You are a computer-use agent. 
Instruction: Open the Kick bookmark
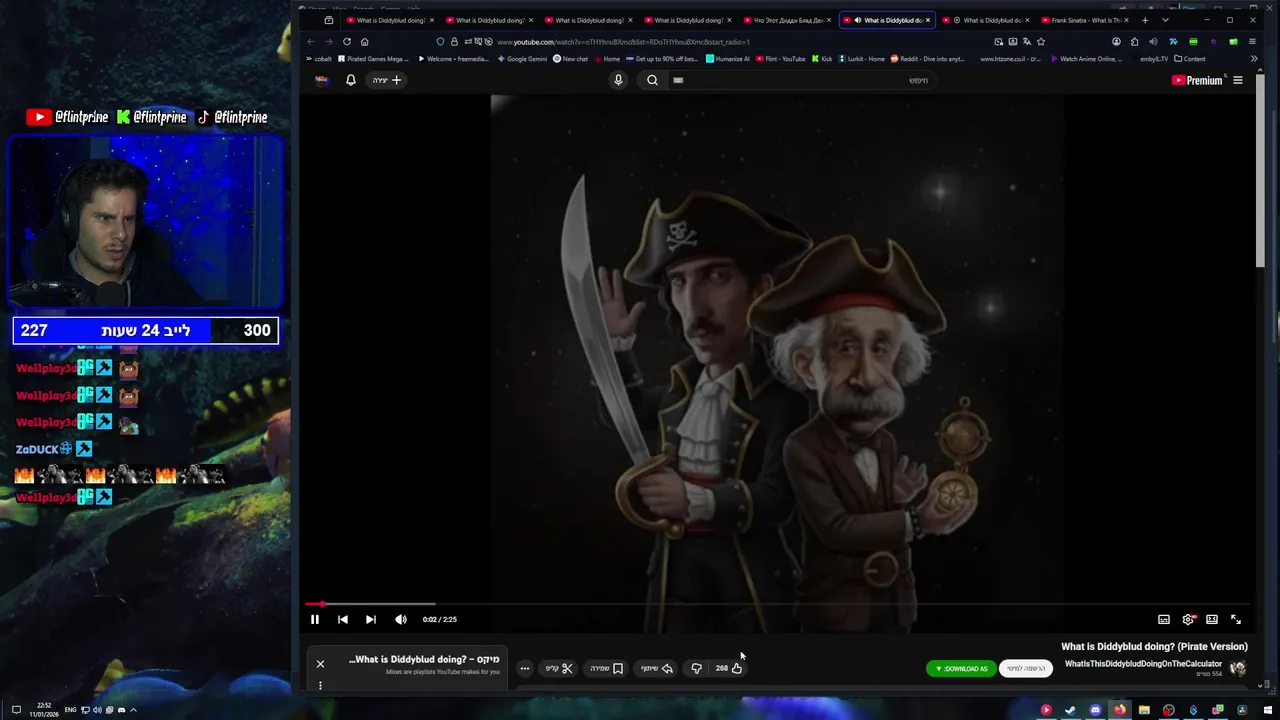823,59
